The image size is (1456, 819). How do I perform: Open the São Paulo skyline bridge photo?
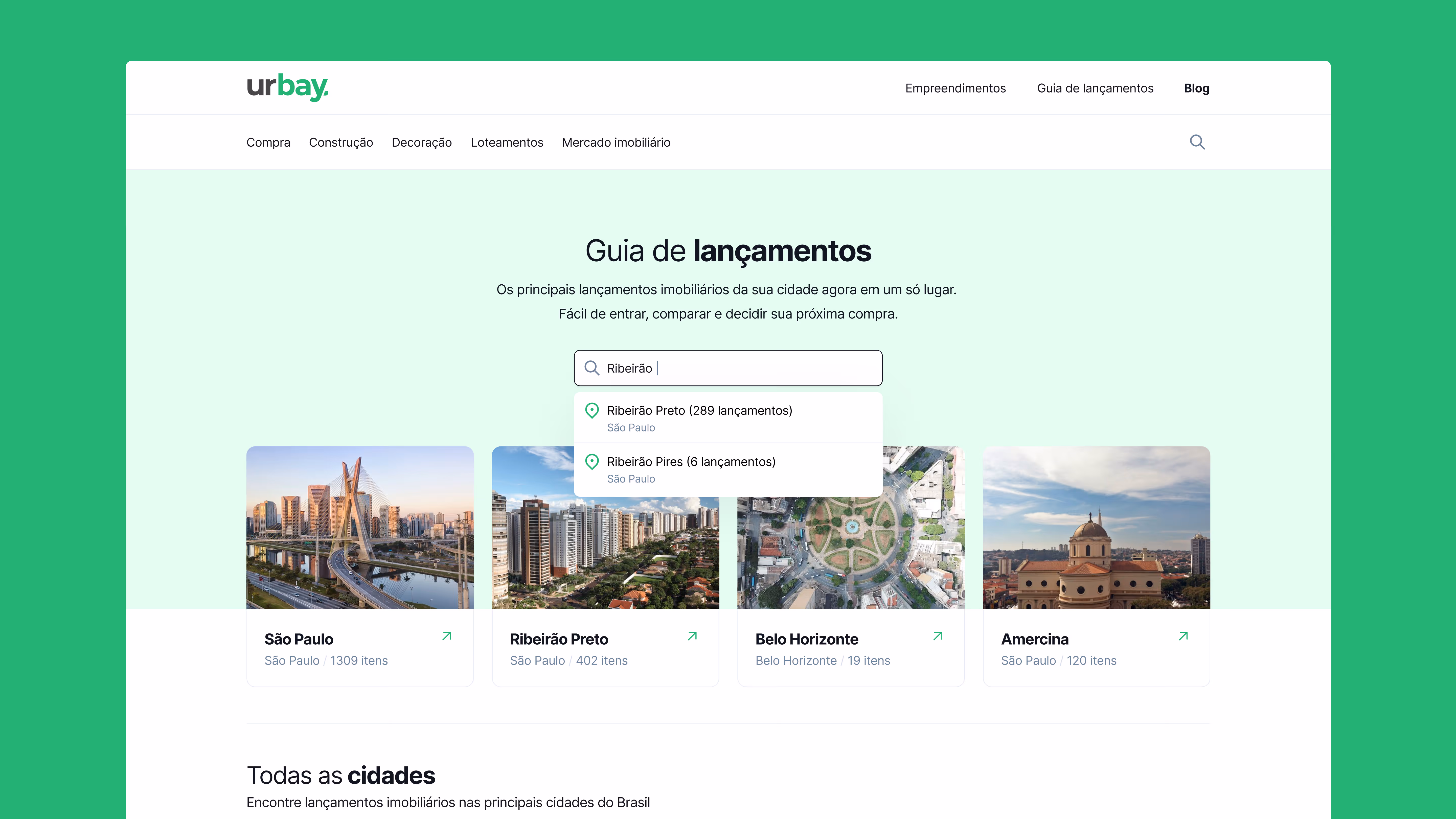[360, 527]
